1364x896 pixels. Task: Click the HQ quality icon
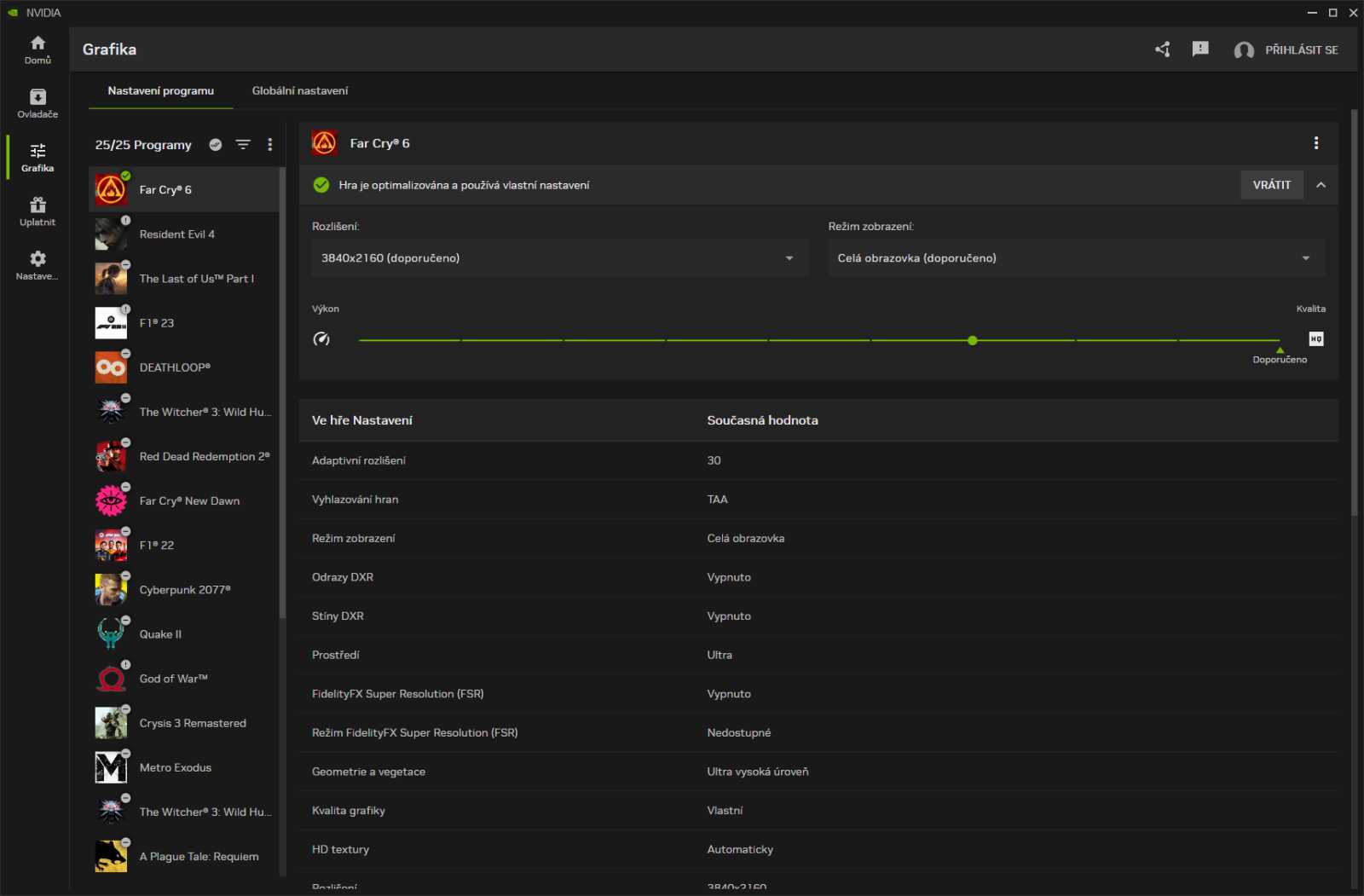pos(1316,339)
